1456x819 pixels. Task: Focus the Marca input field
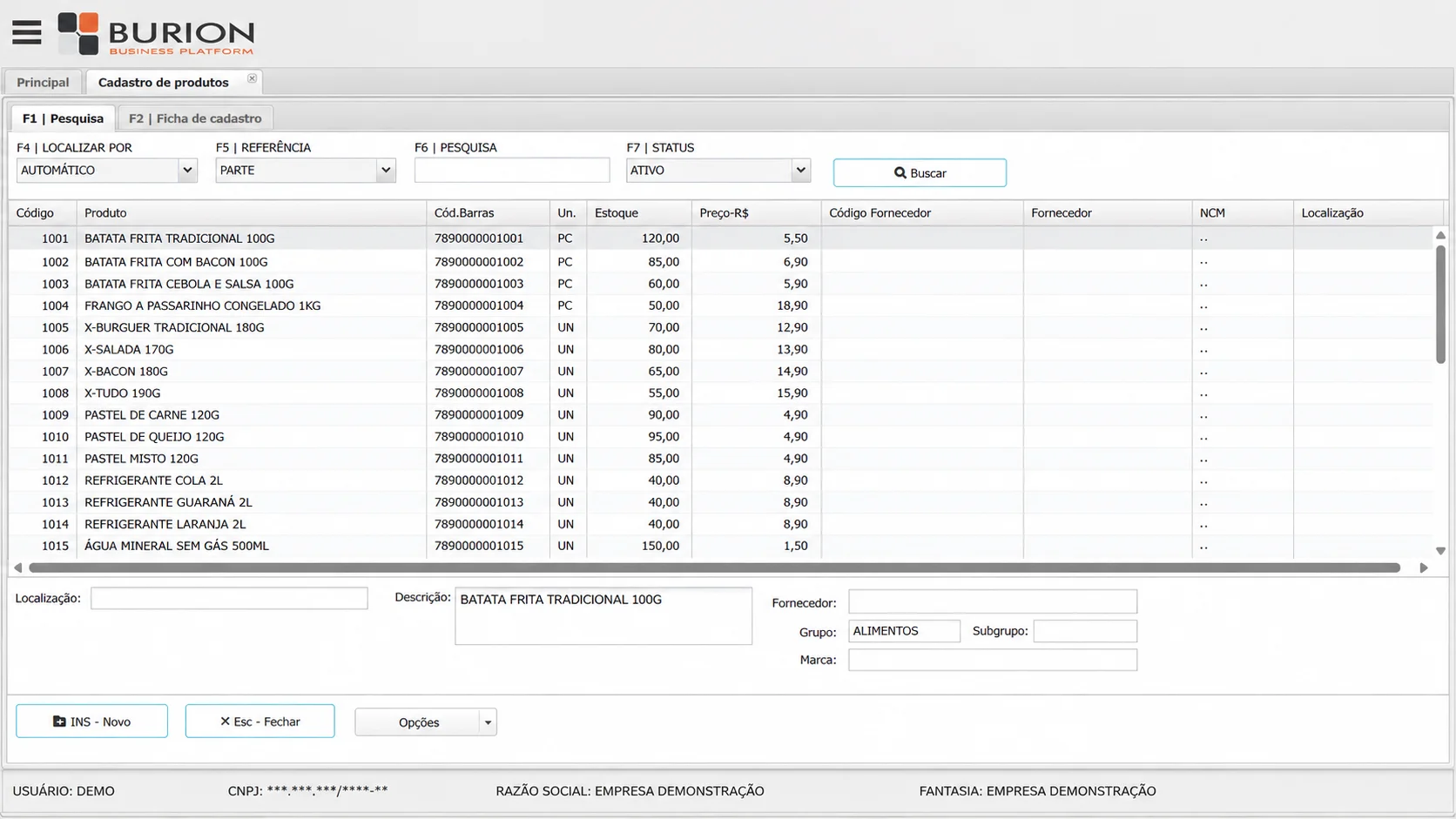coord(993,660)
